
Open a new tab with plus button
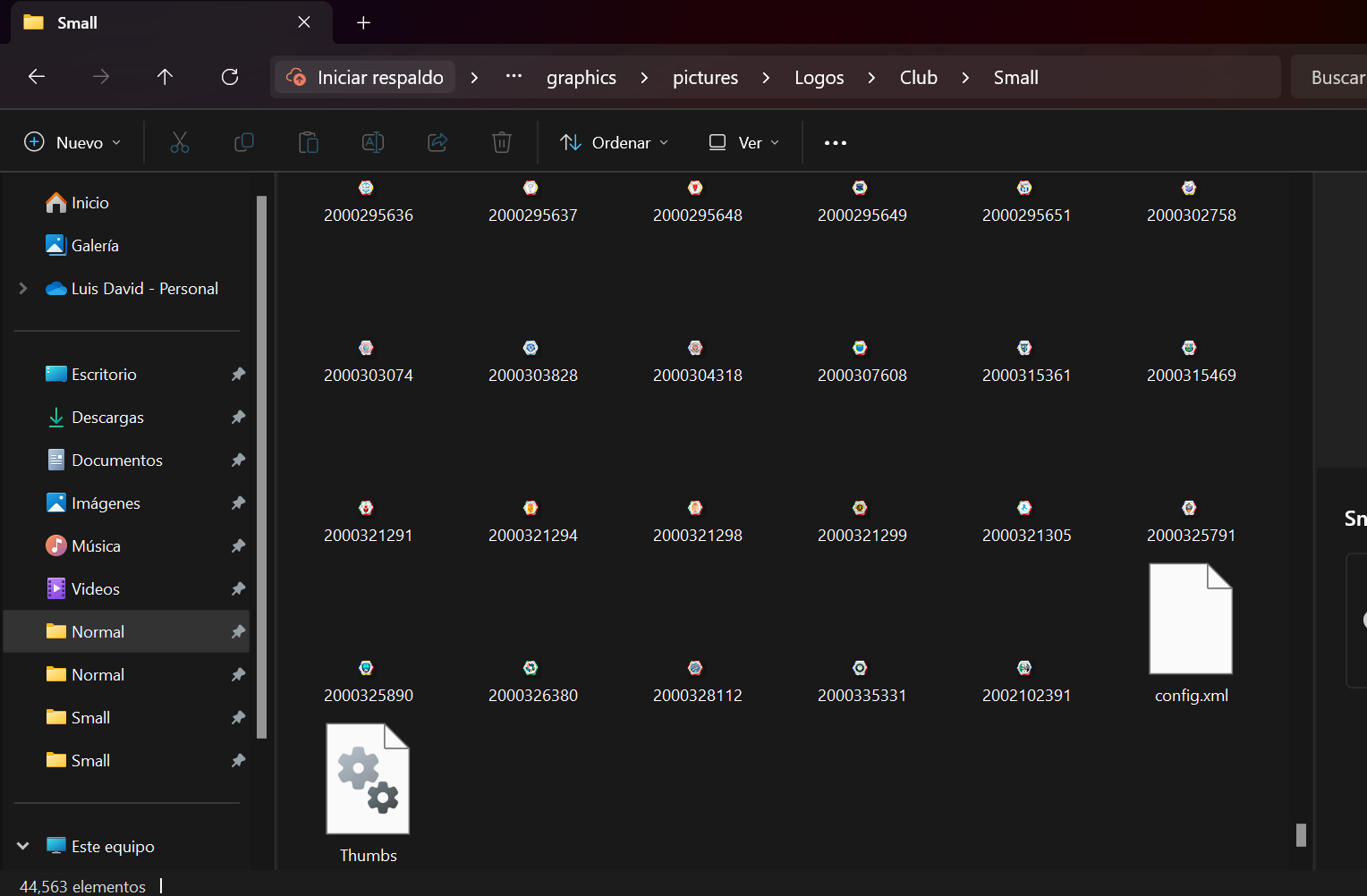(363, 22)
